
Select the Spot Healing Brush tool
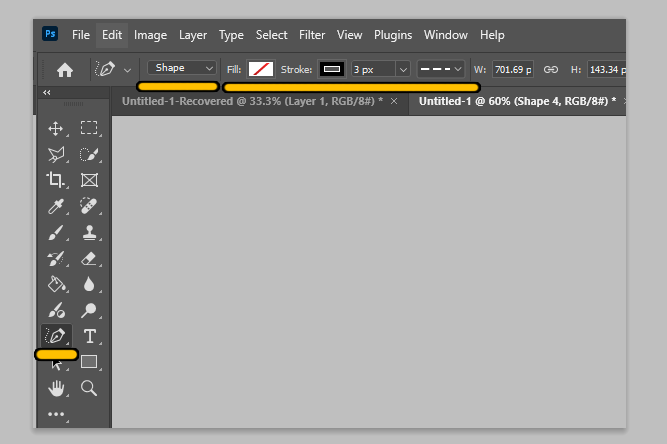click(89, 206)
